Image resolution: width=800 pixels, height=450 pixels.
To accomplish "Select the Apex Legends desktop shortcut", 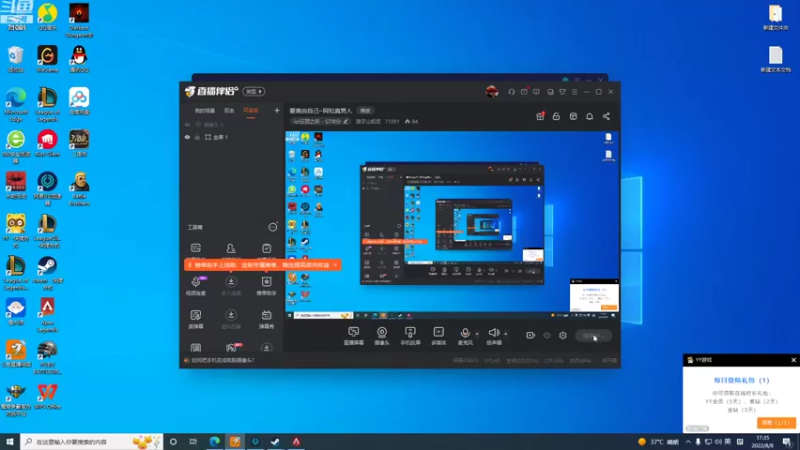I will pyautogui.click(x=47, y=315).
